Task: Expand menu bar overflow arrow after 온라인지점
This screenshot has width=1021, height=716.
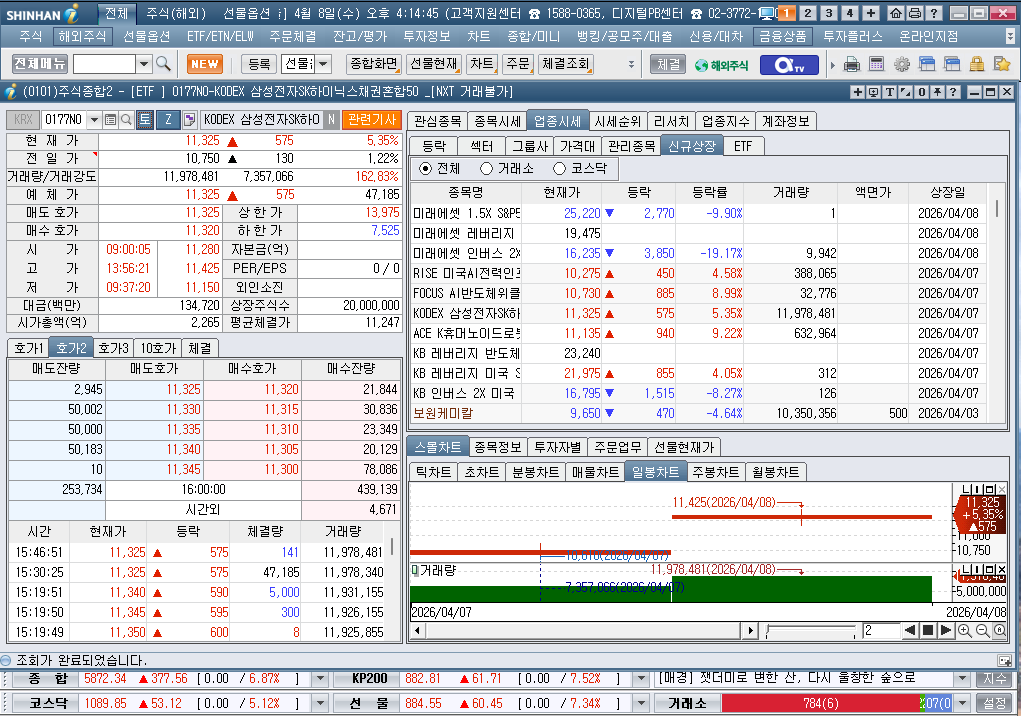Action: click(x=1010, y=36)
